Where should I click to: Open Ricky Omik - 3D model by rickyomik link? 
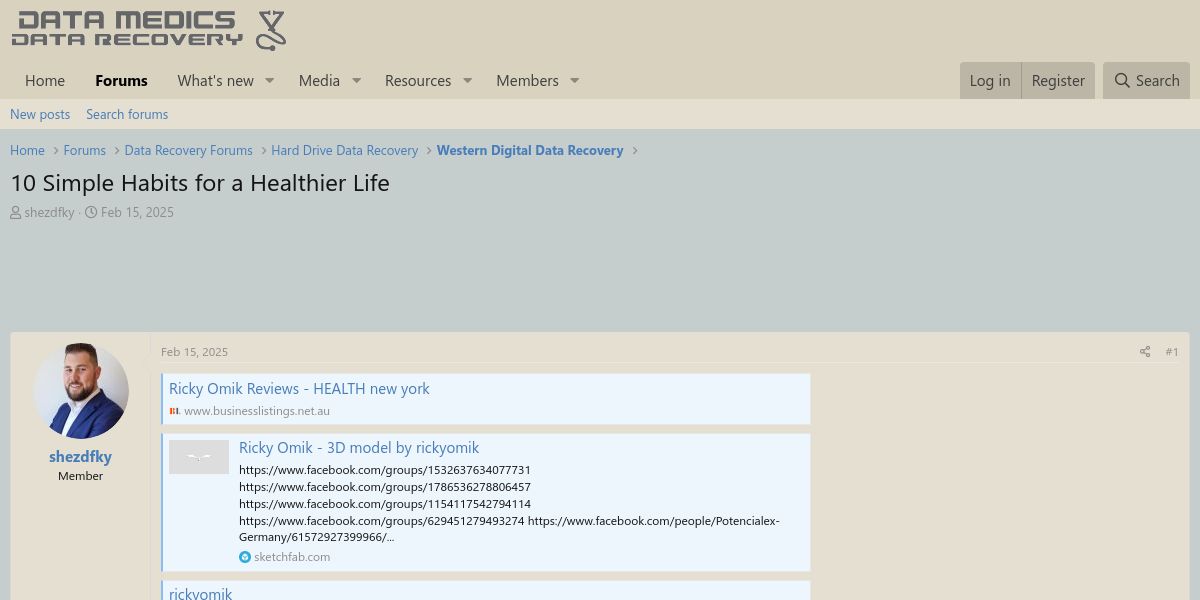click(x=359, y=448)
